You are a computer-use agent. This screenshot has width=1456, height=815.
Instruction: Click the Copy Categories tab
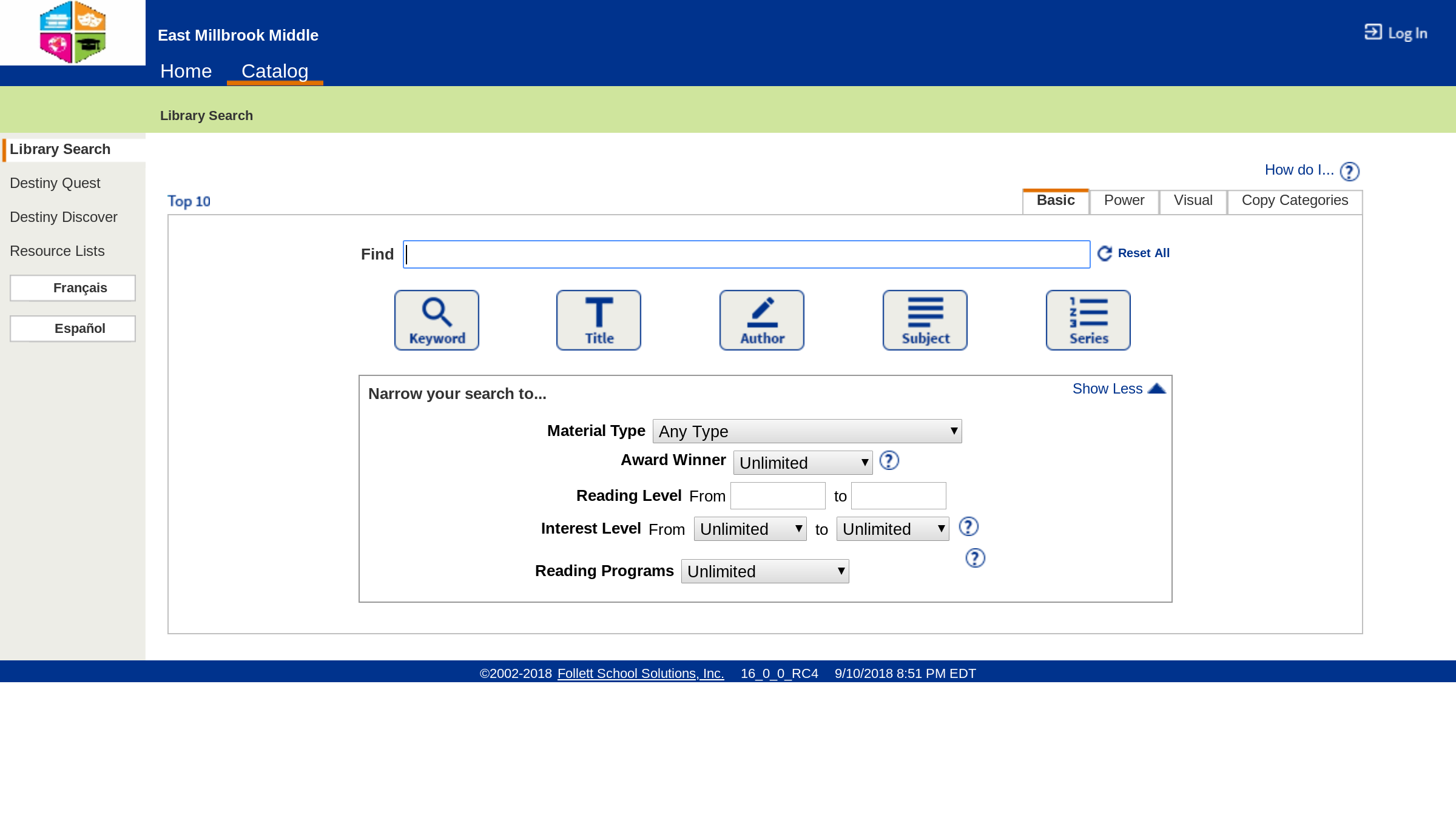point(1294,200)
